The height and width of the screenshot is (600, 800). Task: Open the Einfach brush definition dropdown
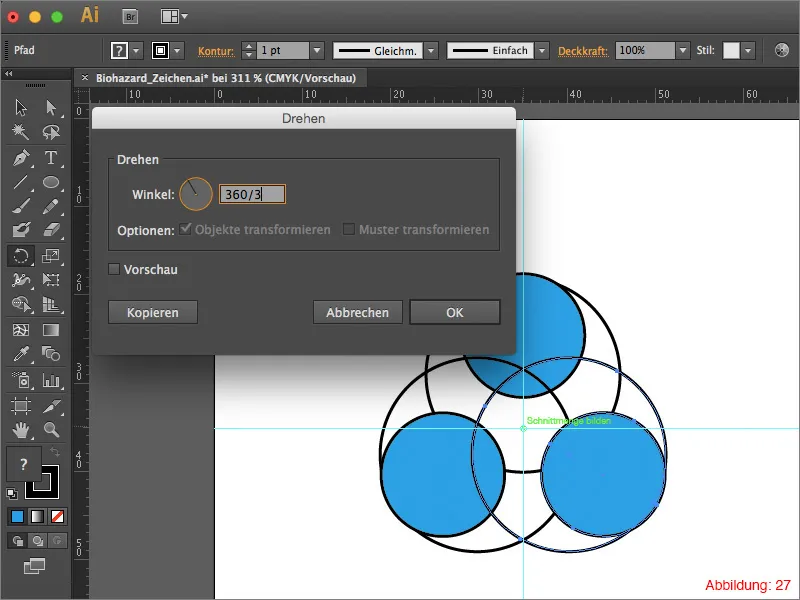coord(542,51)
